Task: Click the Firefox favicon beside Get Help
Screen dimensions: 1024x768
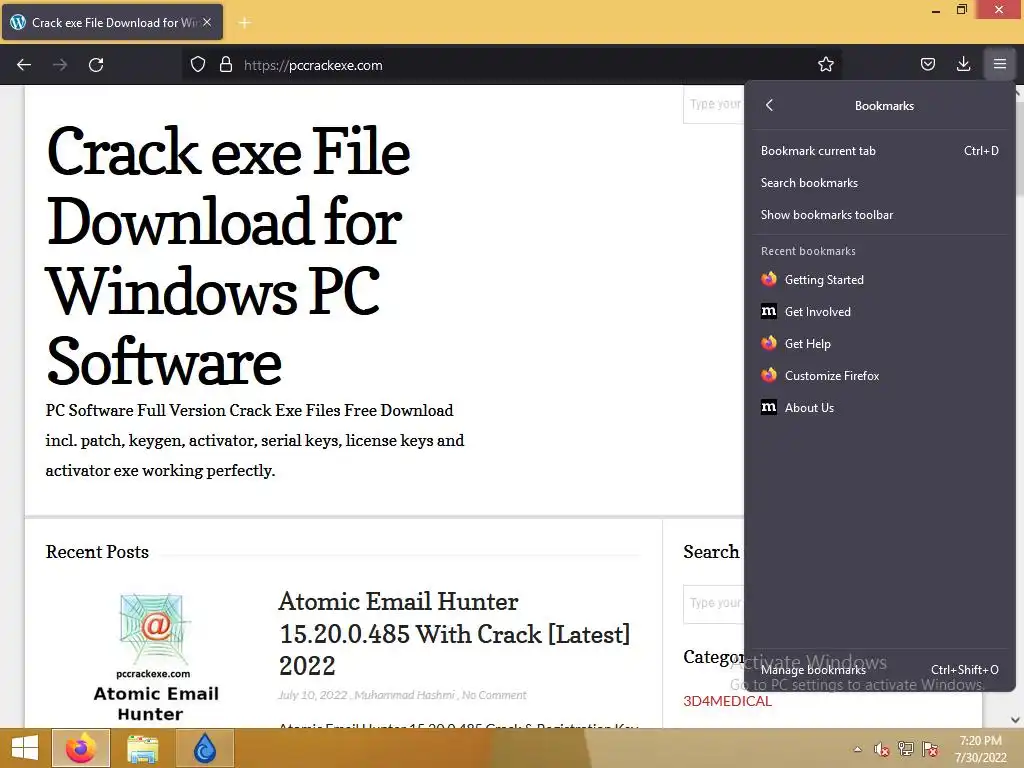Action: 769,344
